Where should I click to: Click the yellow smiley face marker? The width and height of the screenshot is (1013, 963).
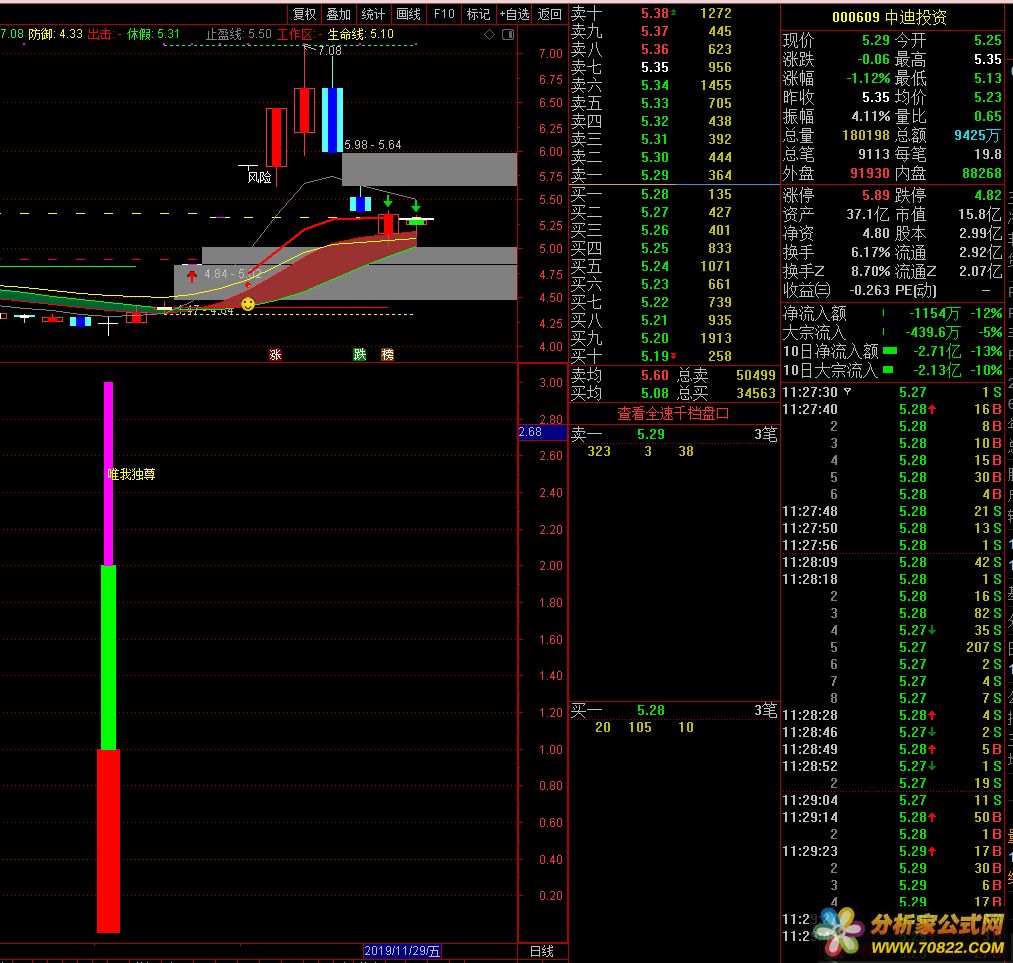coord(248,304)
